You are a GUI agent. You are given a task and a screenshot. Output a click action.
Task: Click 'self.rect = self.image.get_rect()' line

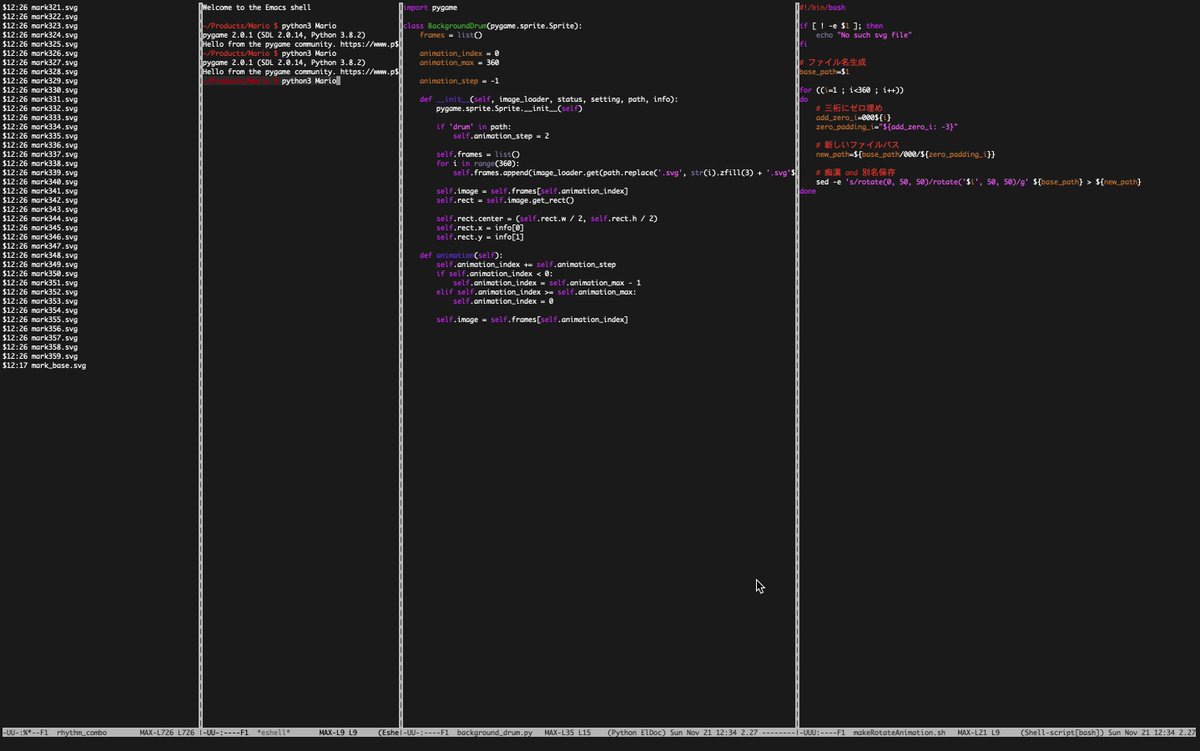point(505,200)
